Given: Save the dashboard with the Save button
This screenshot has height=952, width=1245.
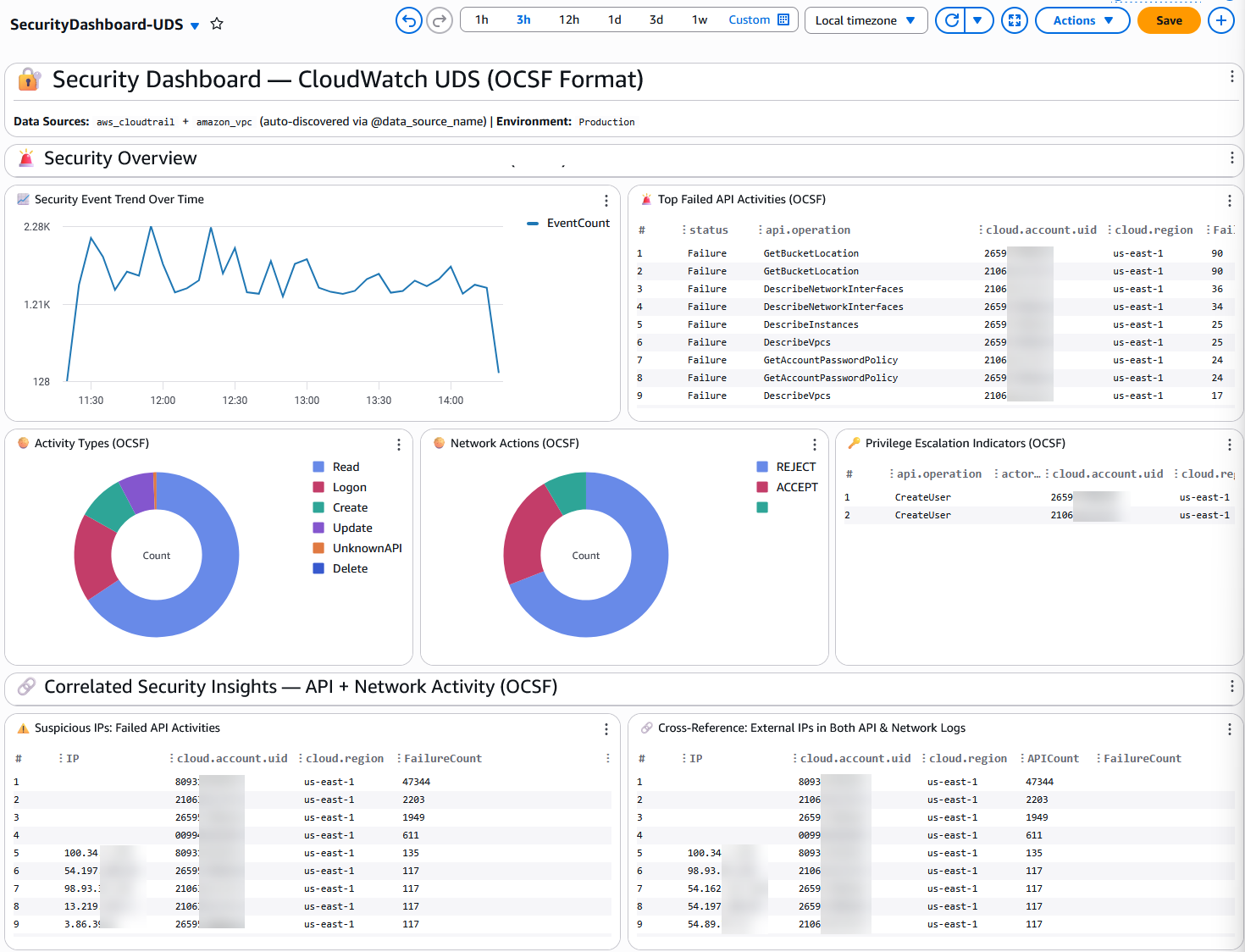Looking at the screenshot, I should click(x=1169, y=19).
